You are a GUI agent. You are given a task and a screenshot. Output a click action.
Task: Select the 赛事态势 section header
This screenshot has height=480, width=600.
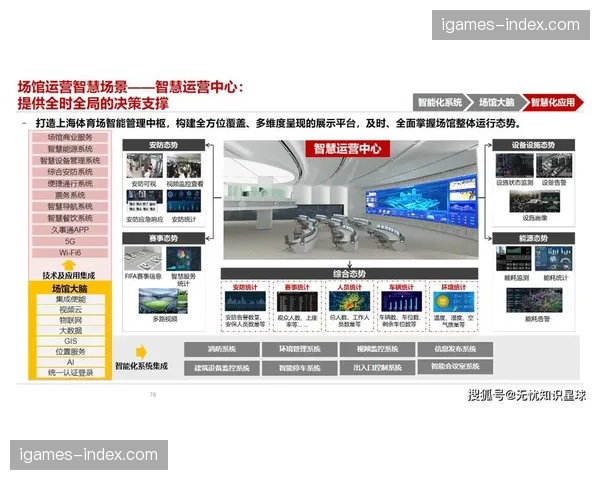pos(163,238)
